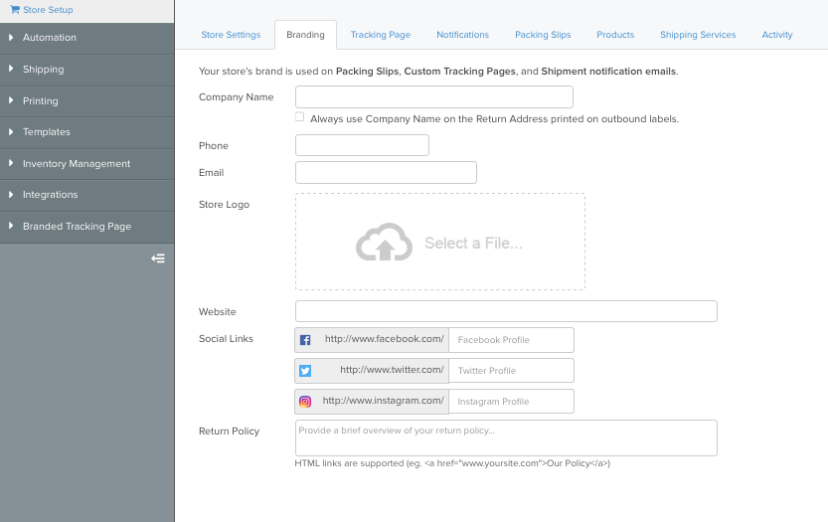Go to the Shipping Services tab
The image size is (828, 522).
pos(698,35)
